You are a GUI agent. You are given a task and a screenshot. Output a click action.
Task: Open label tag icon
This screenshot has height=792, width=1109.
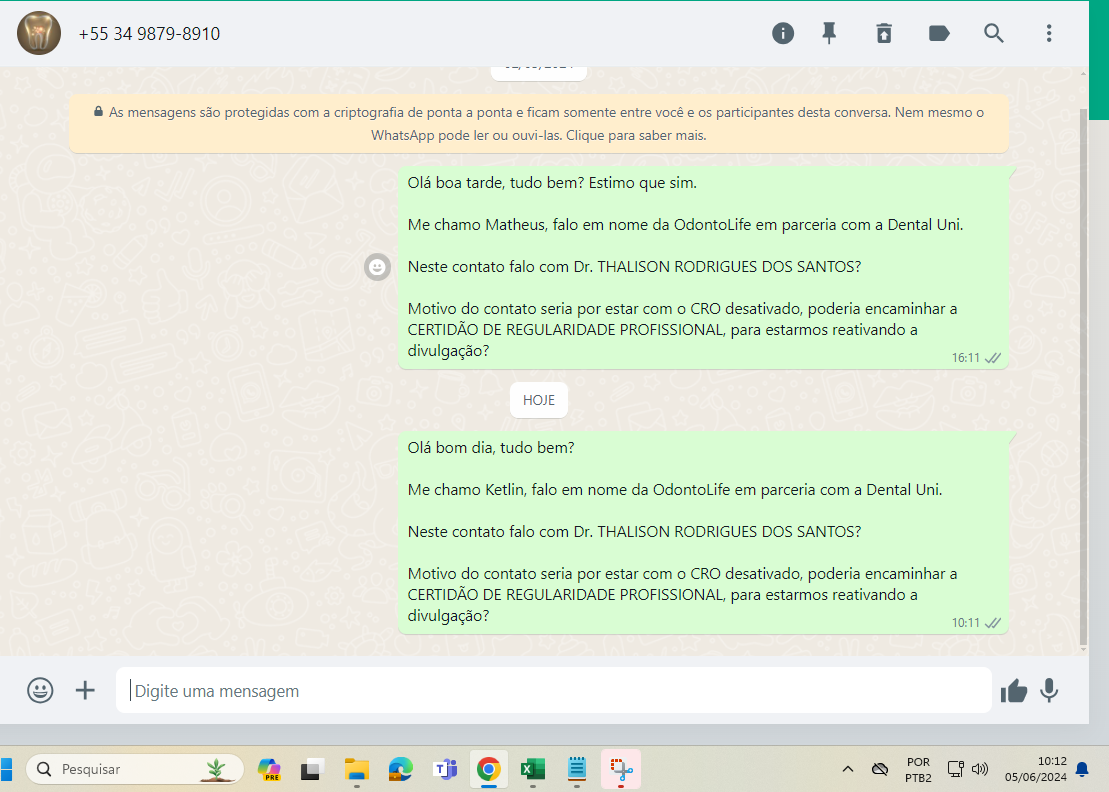939,33
